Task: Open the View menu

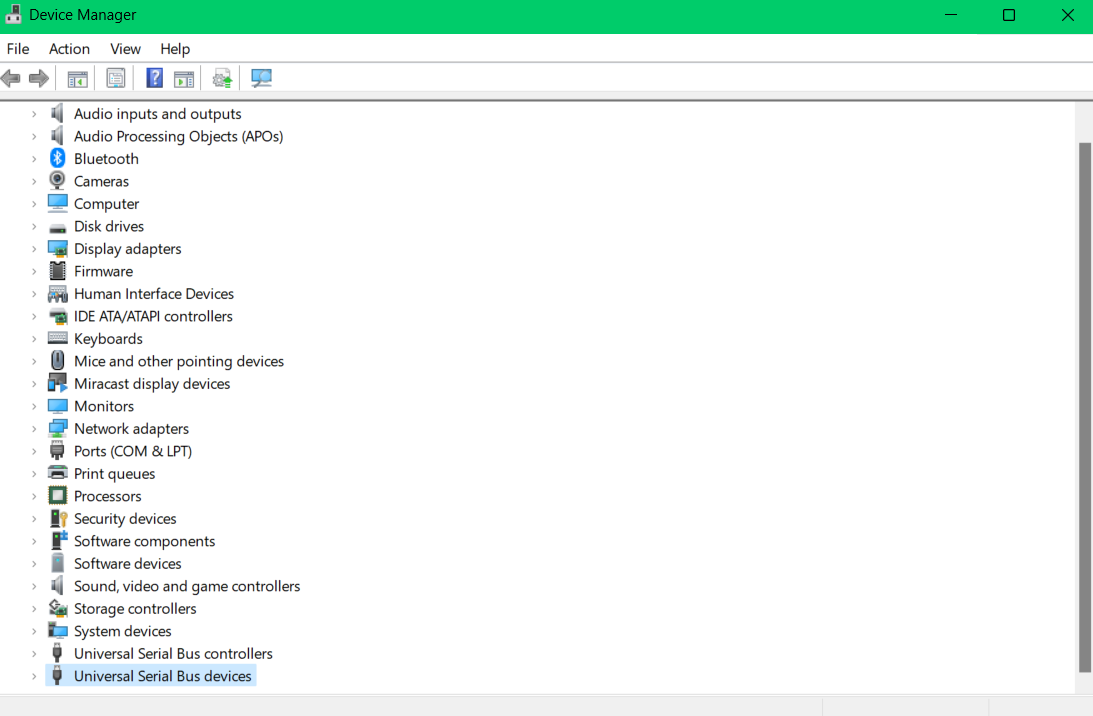Action: 125,49
